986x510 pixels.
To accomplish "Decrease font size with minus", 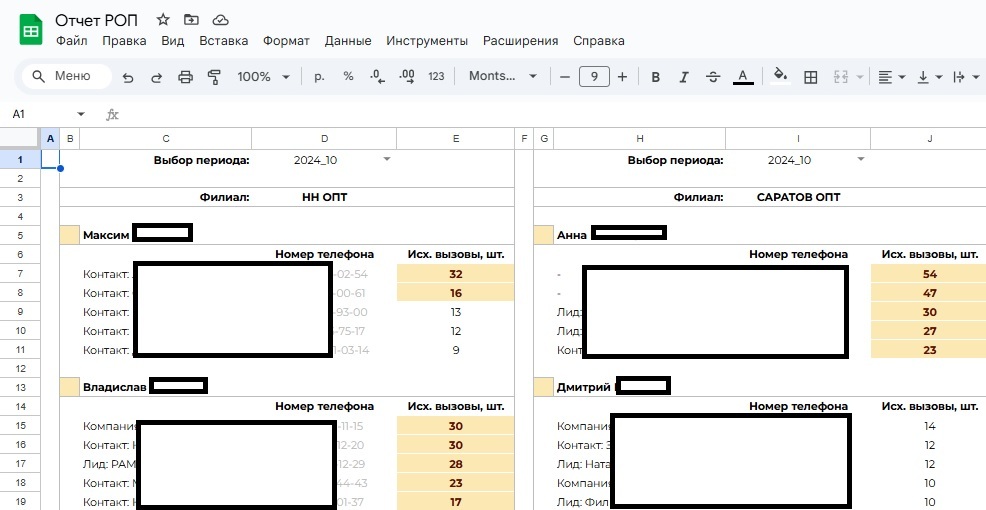I will 565,77.
